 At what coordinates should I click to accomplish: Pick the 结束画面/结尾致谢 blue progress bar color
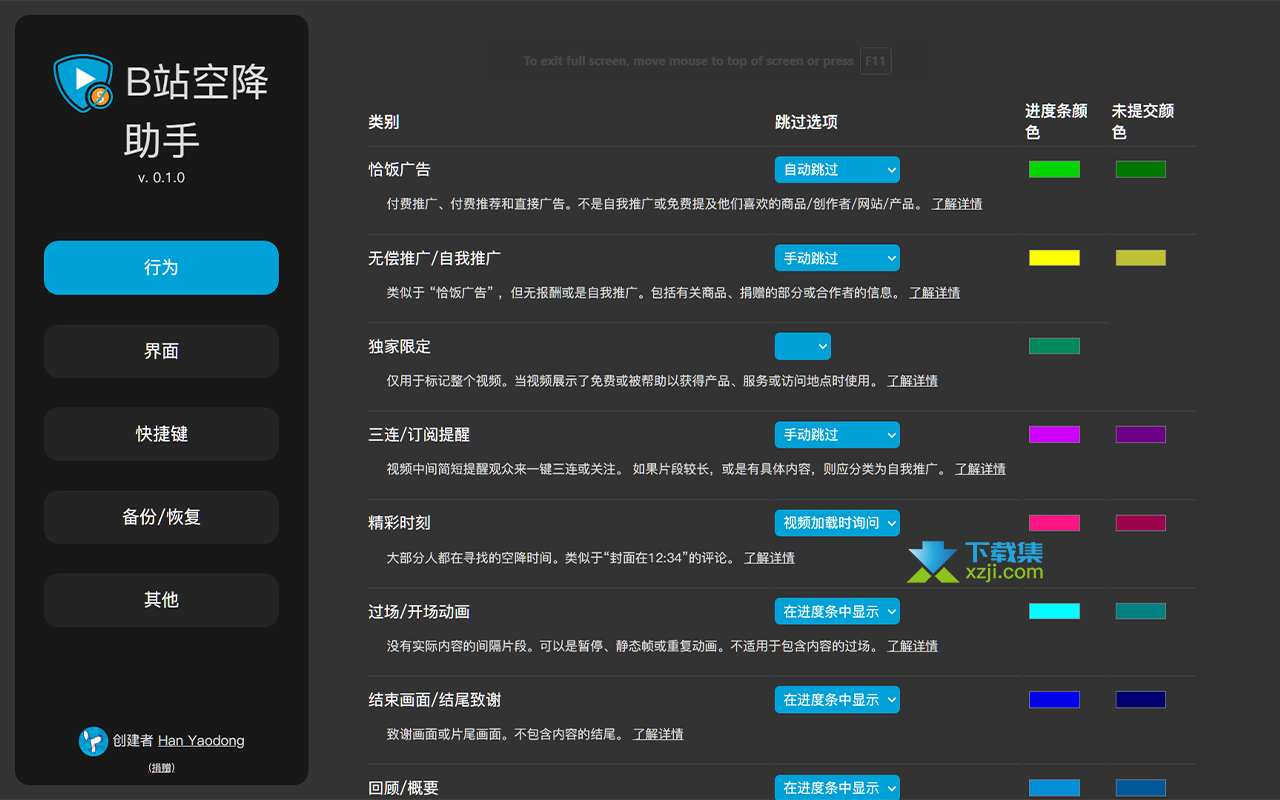[1054, 699]
